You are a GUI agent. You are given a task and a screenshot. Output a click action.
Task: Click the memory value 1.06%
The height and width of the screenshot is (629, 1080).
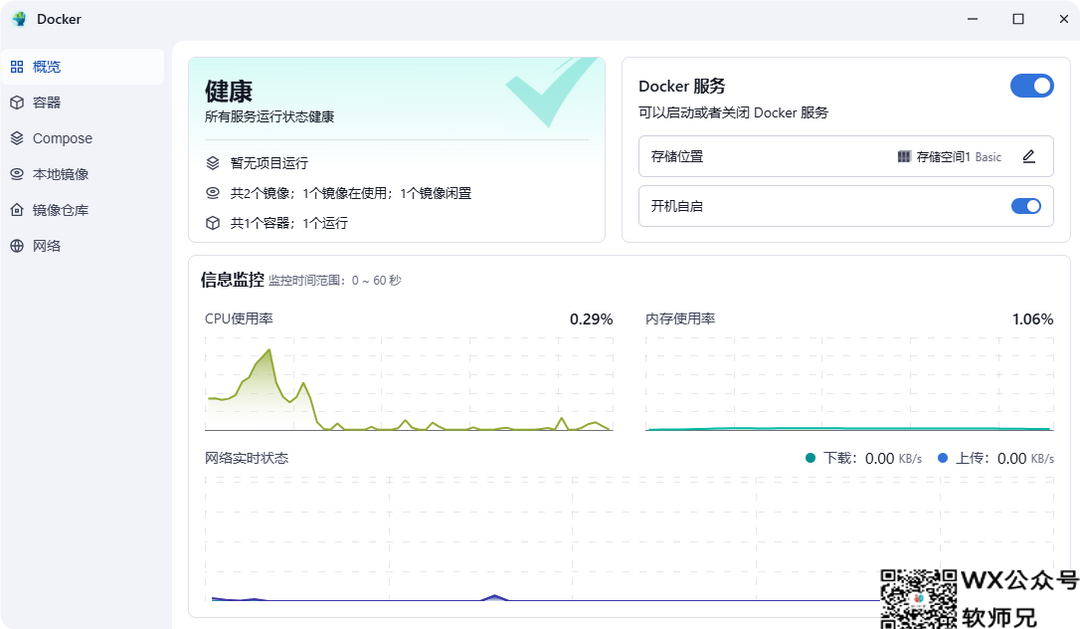tap(1032, 319)
